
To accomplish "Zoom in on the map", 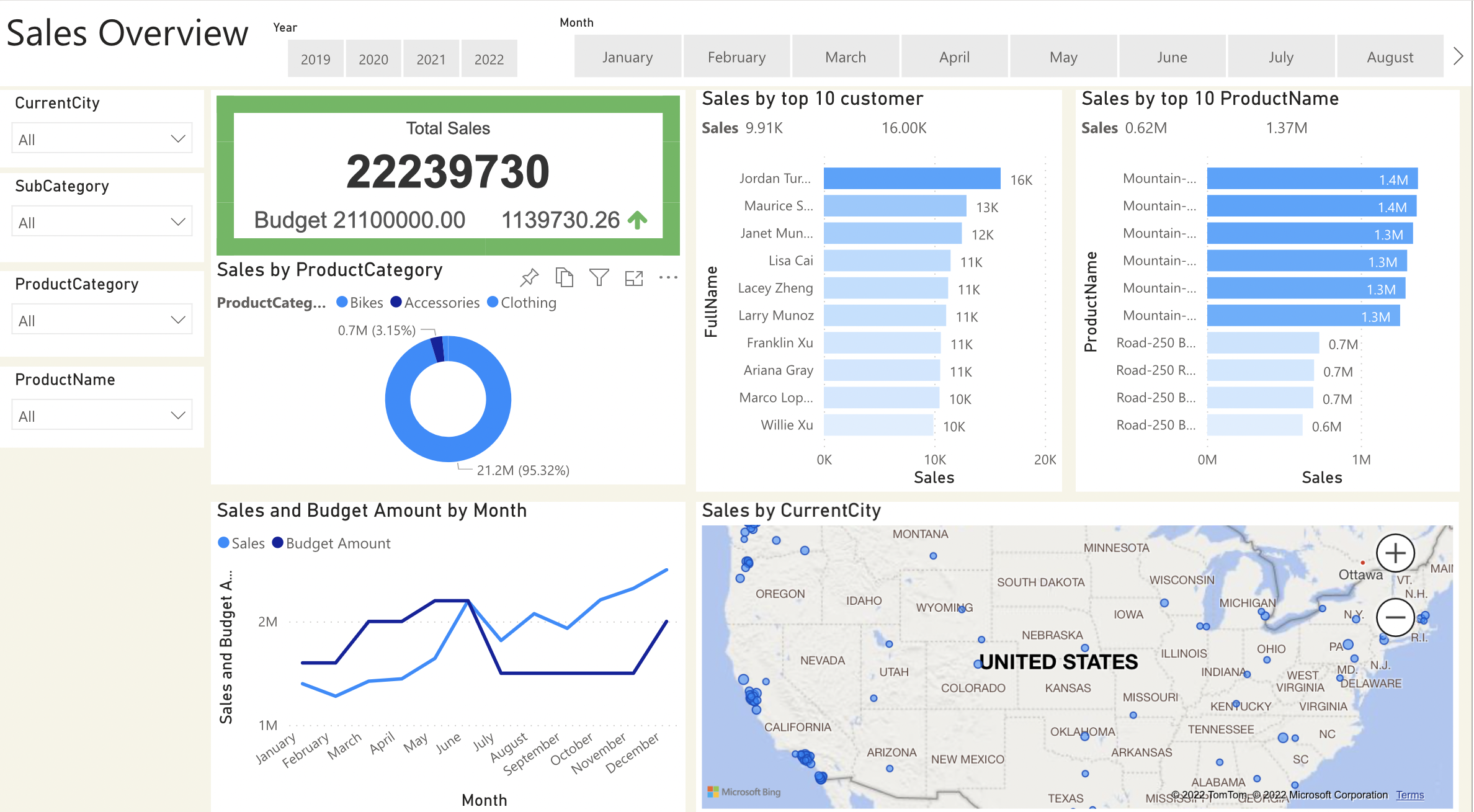I will 1395,552.
